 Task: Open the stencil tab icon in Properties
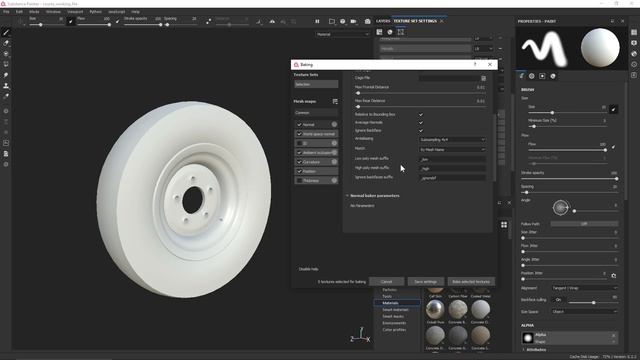tap(542, 76)
